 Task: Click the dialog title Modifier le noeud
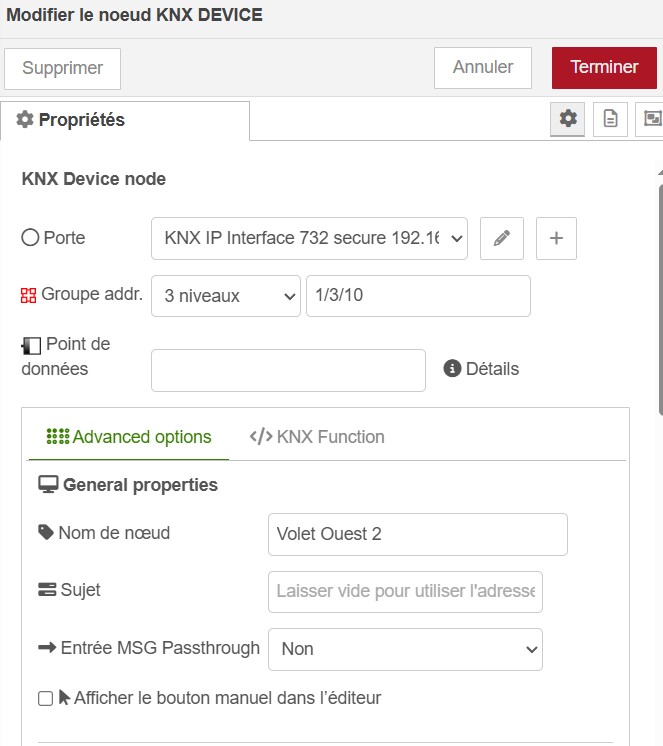[x=134, y=15]
